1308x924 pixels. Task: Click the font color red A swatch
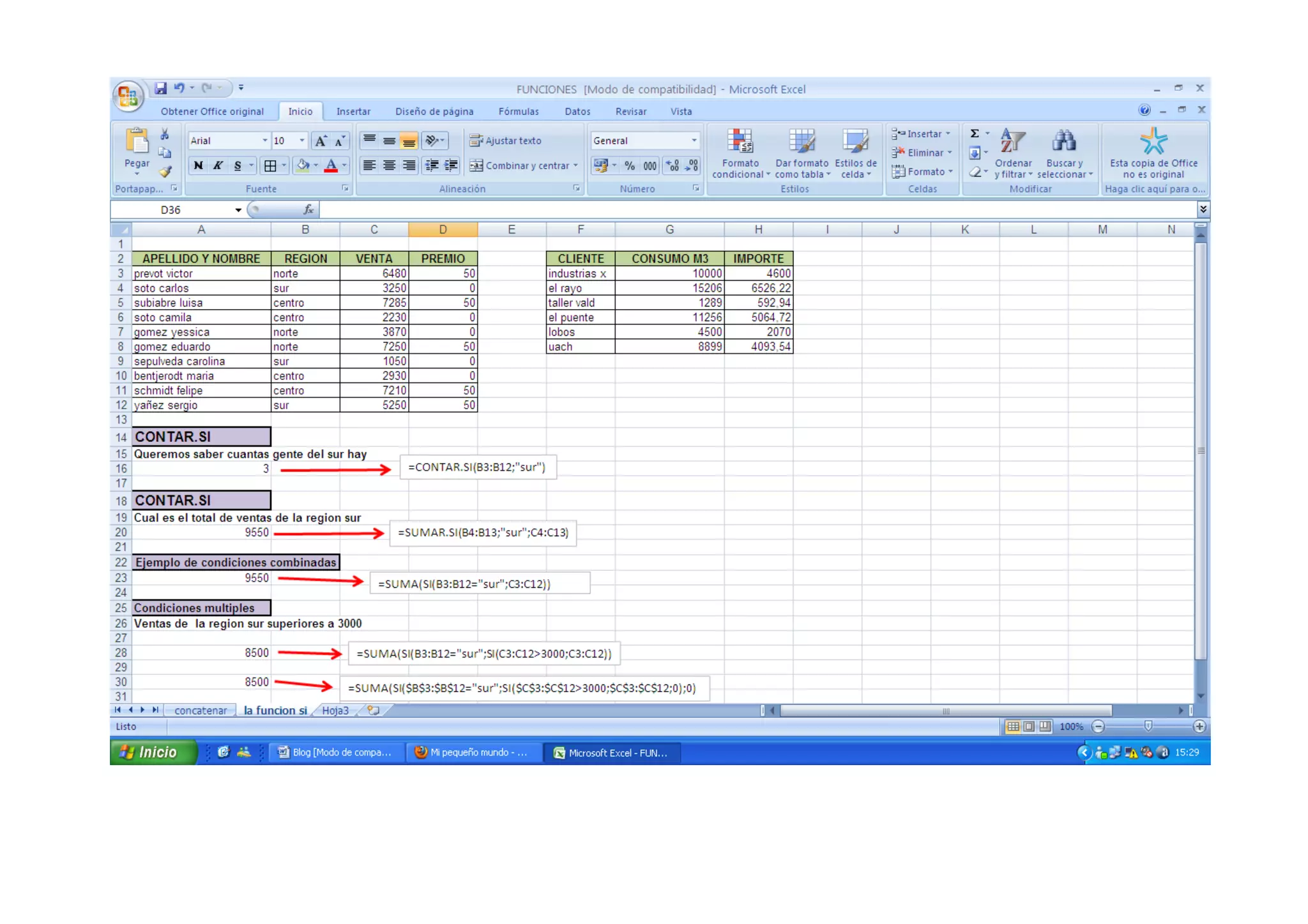[x=331, y=166]
